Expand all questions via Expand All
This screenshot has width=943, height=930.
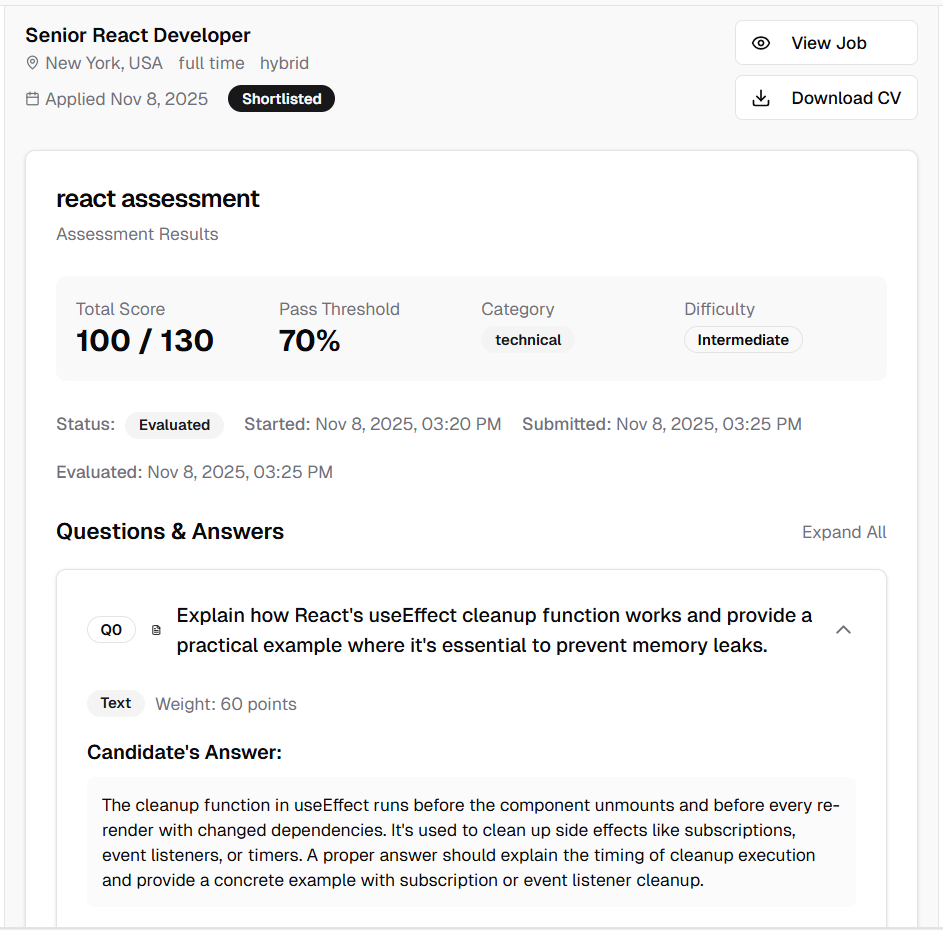[844, 532]
